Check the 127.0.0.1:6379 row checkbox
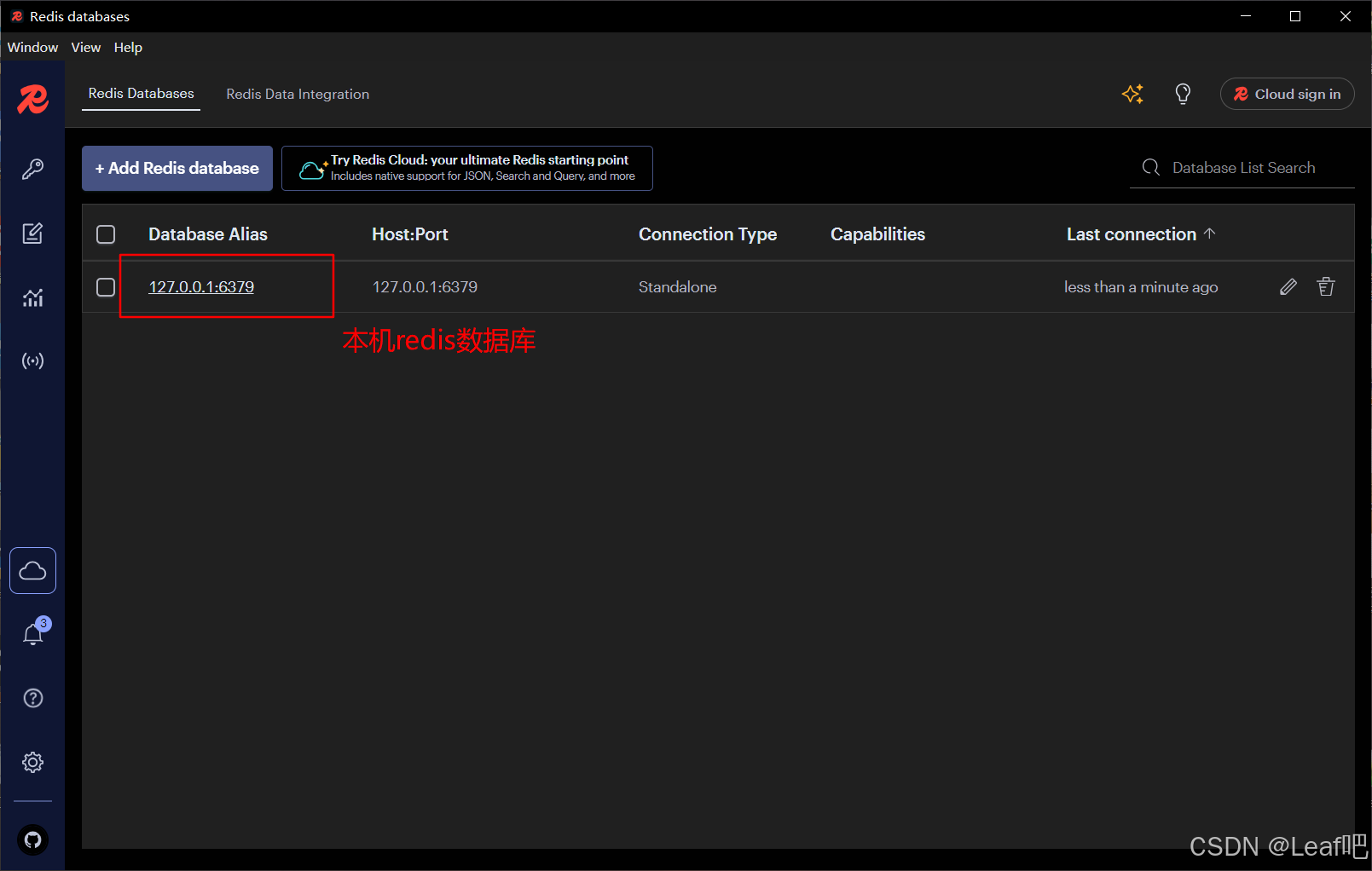 (x=106, y=287)
